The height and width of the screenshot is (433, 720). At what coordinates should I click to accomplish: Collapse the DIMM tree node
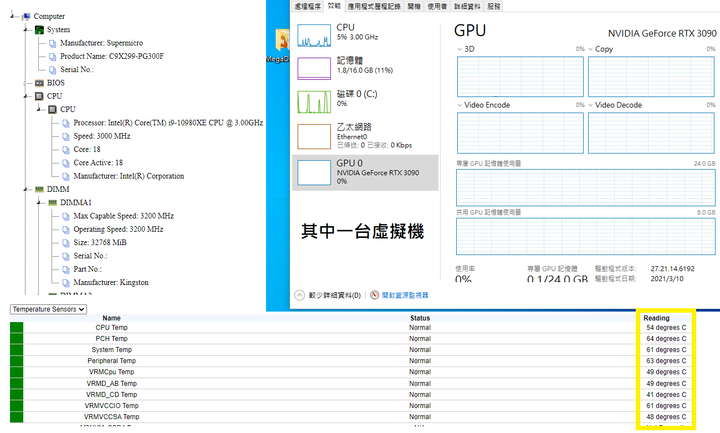pyautogui.click(x=26, y=189)
